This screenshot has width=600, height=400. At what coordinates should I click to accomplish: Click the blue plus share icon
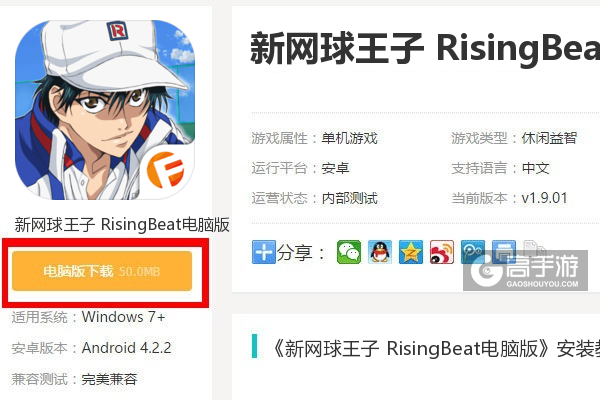point(263,252)
